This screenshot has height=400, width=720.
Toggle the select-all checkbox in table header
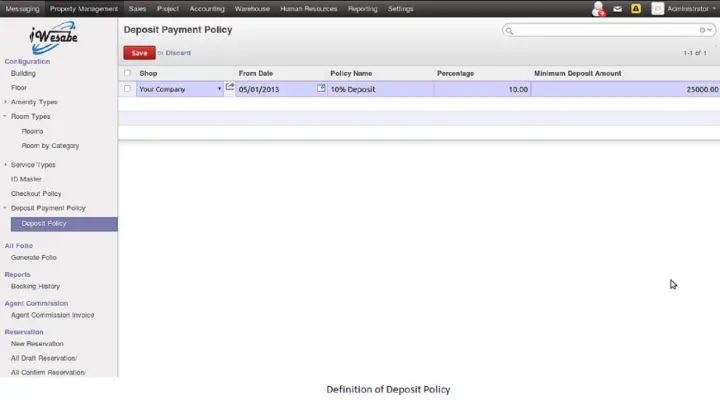tap(127, 73)
